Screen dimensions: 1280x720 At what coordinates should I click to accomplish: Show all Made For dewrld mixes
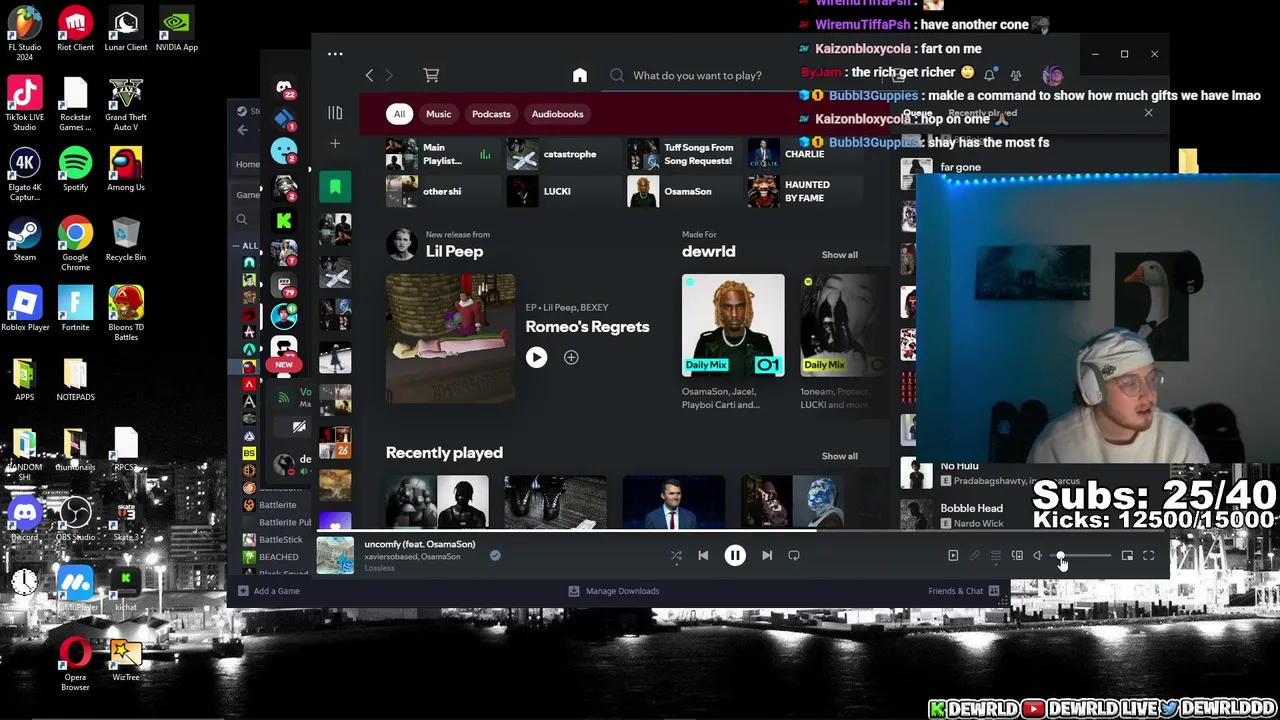click(839, 255)
